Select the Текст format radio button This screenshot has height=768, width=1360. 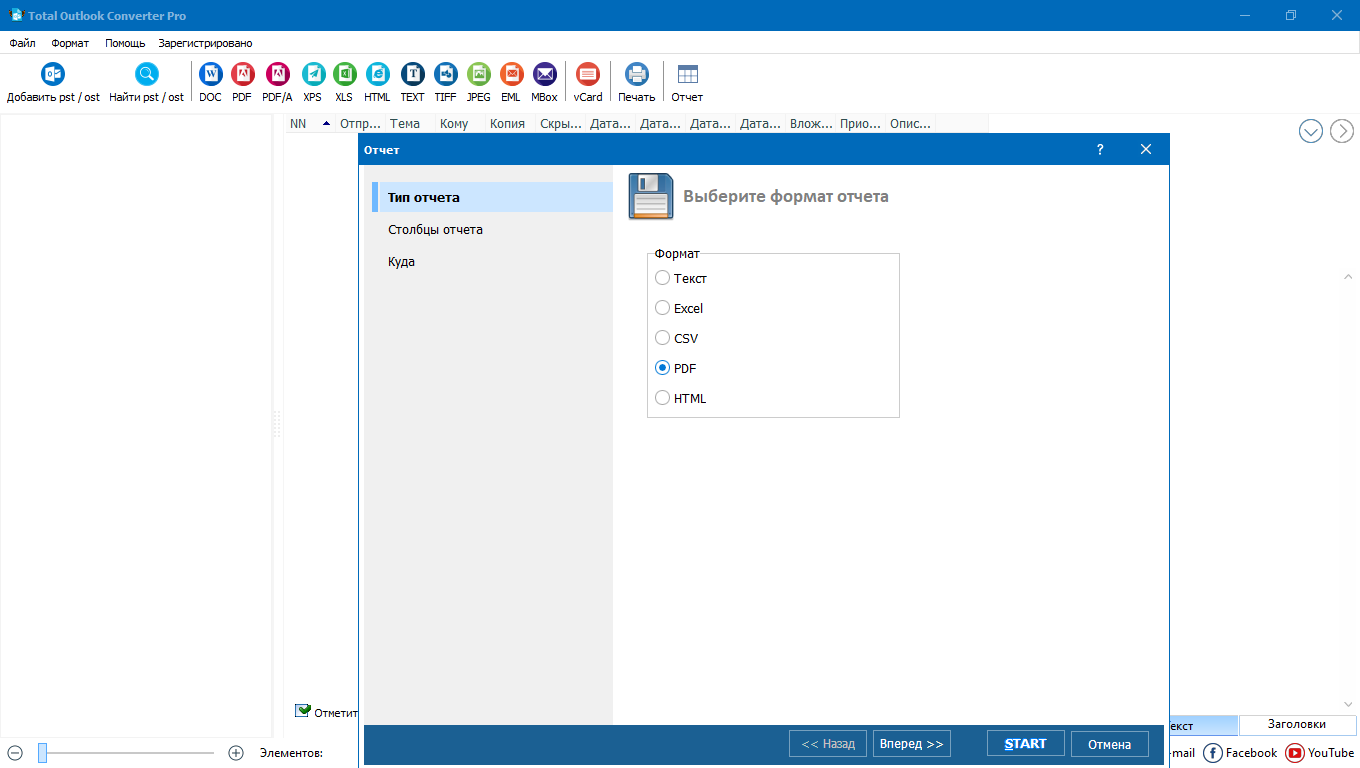[663, 278]
